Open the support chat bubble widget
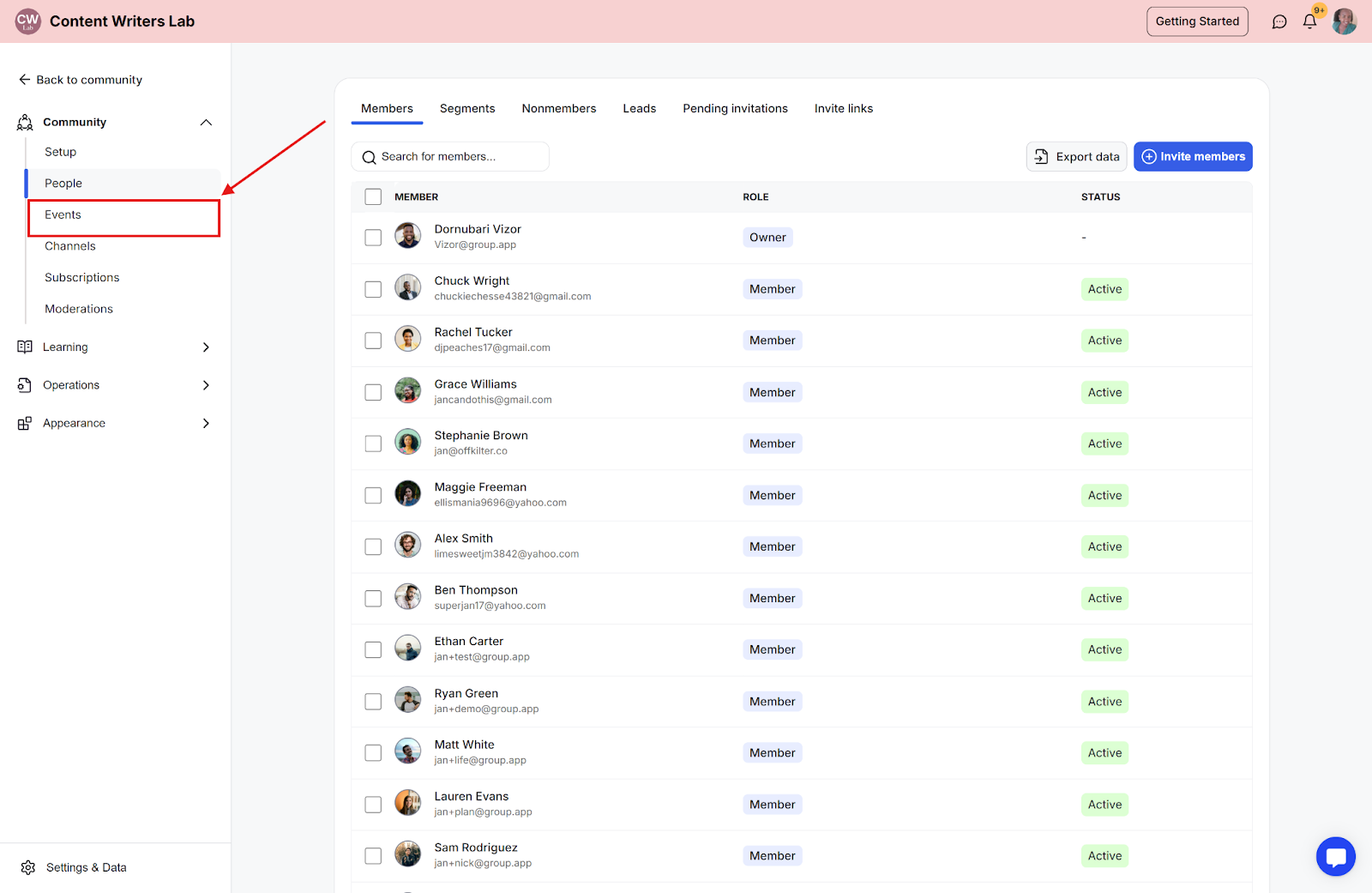This screenshot has width=1372, height=893. pos(1335,856)
